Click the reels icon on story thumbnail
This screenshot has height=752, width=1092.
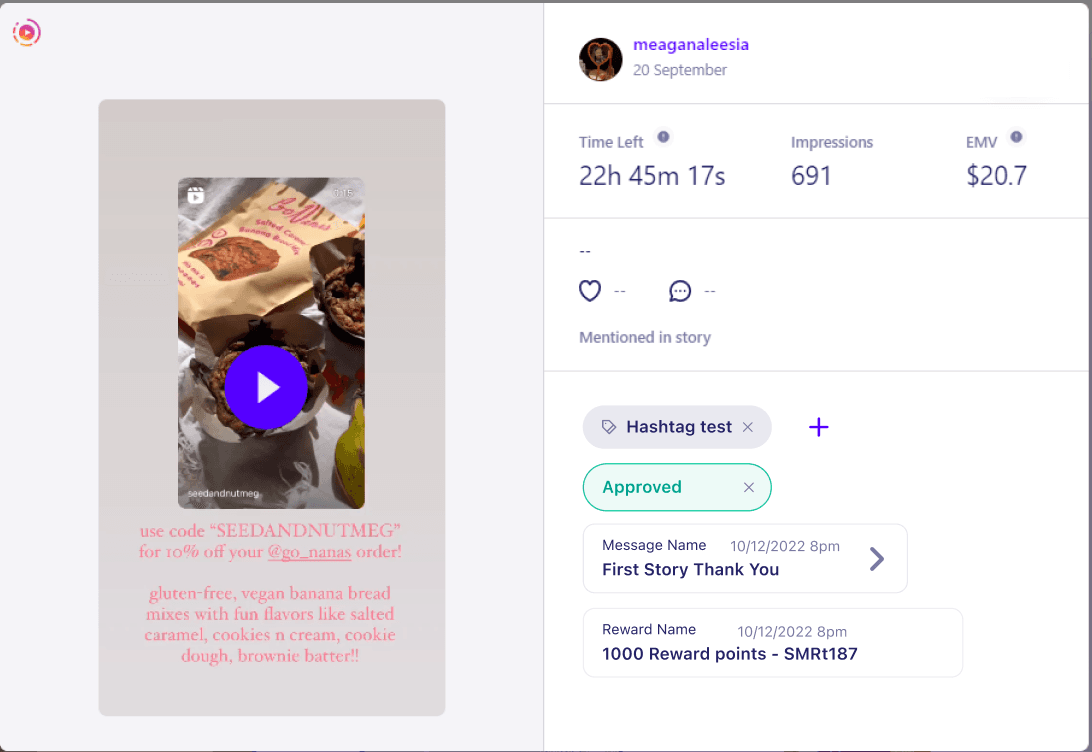[x=196, y=195]
